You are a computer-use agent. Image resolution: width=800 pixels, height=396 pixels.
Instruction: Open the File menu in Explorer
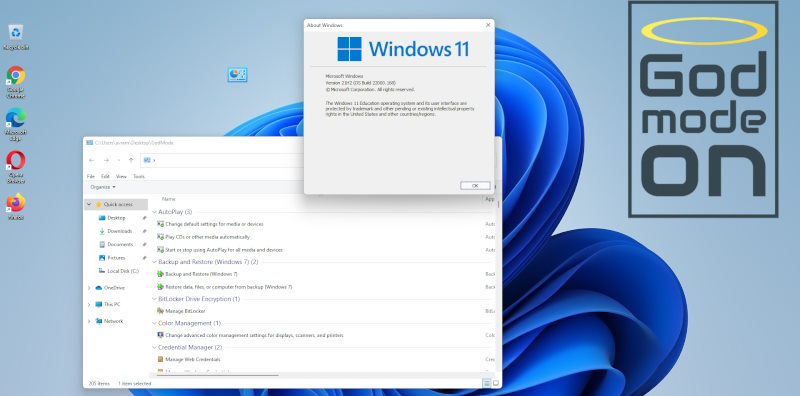tap(91, 176)
